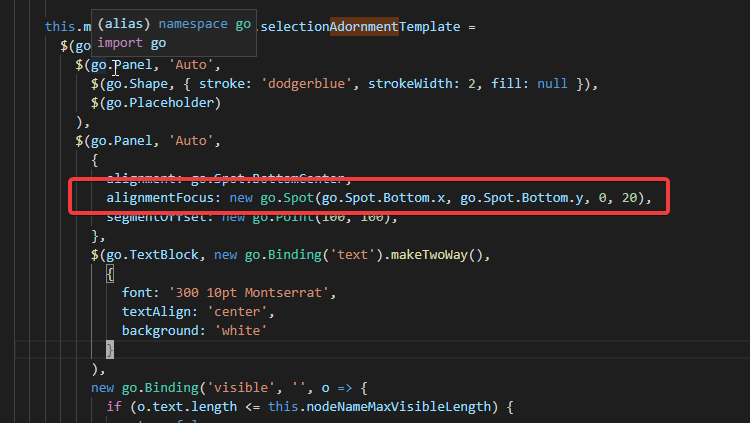Image resolution: width=750 pixels, height=423 pixels.
Task: Click the 'white' string value
Action: 241,331
